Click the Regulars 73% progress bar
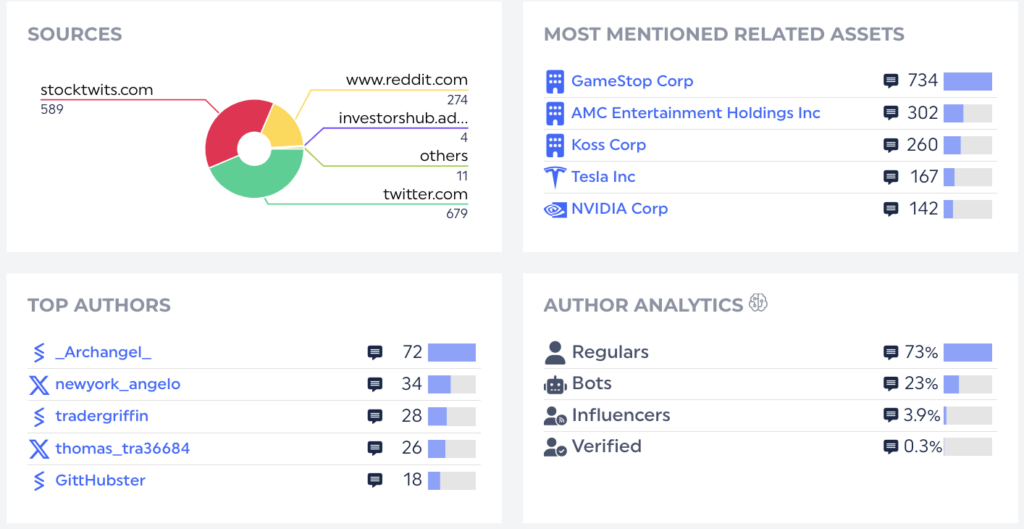 point(967,352)
